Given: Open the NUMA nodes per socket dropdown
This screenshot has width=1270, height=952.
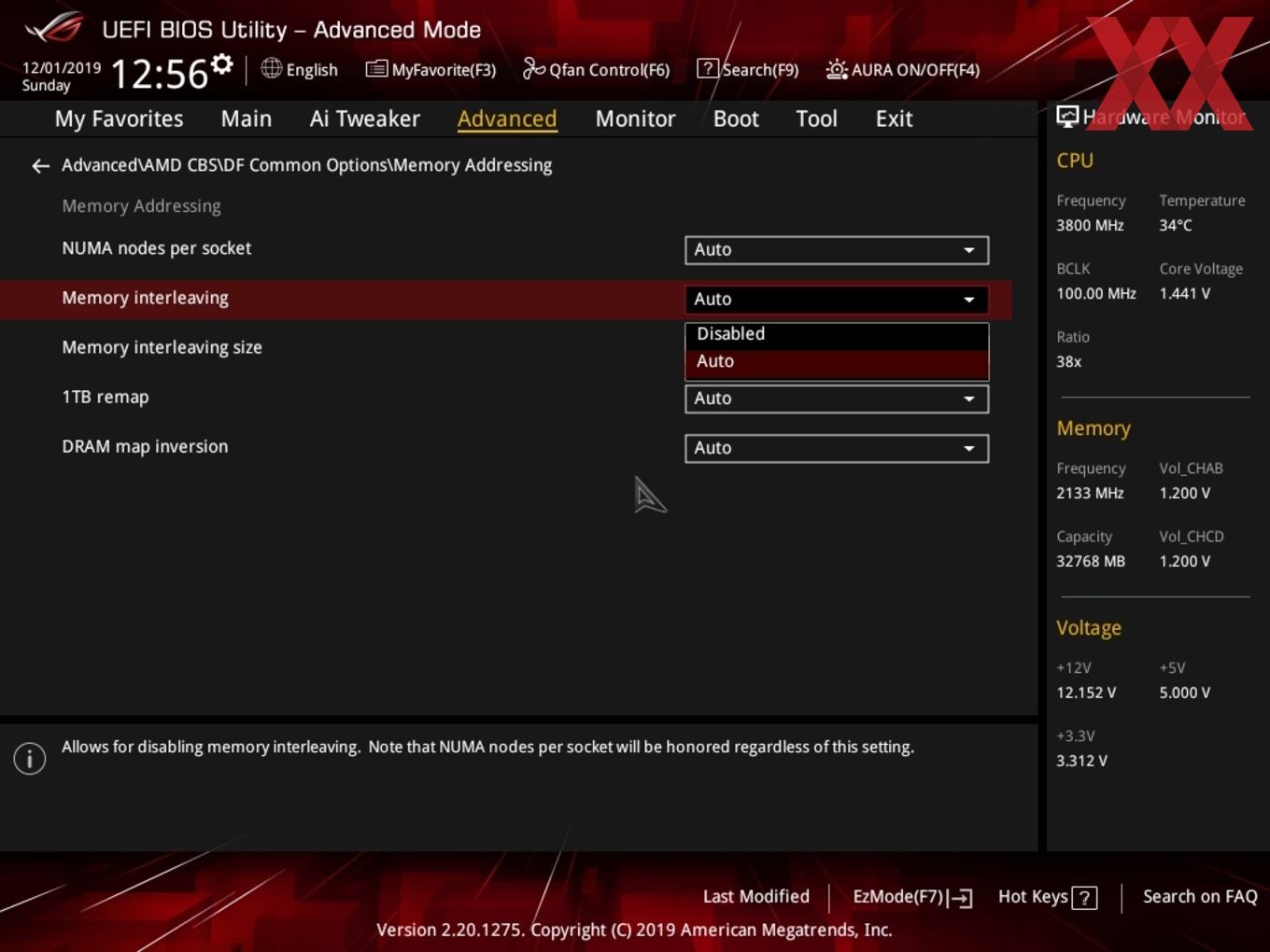Looking at the screenshot, I should [x=837, y=250].
